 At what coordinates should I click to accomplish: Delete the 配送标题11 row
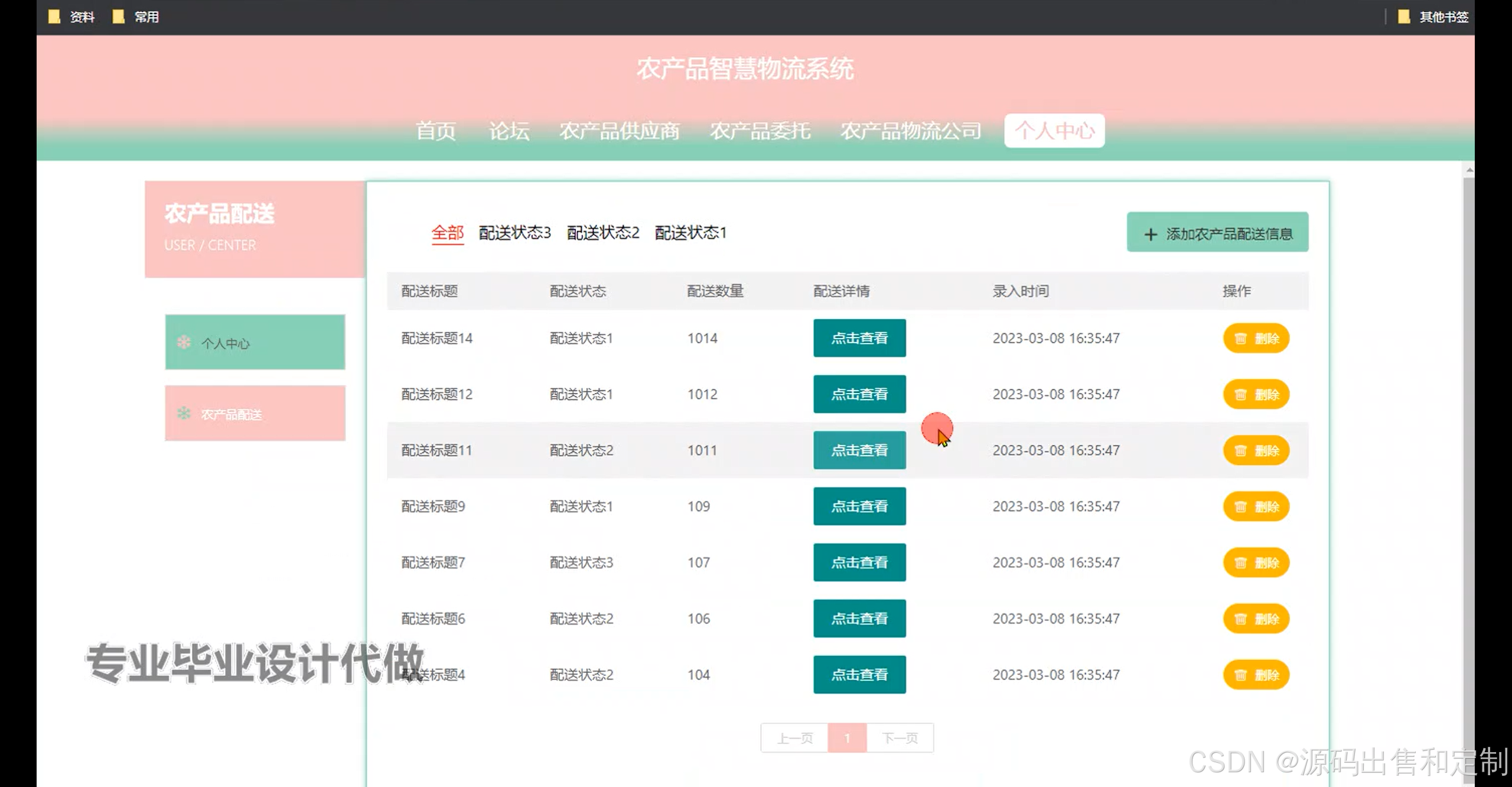coord(1256,451)
